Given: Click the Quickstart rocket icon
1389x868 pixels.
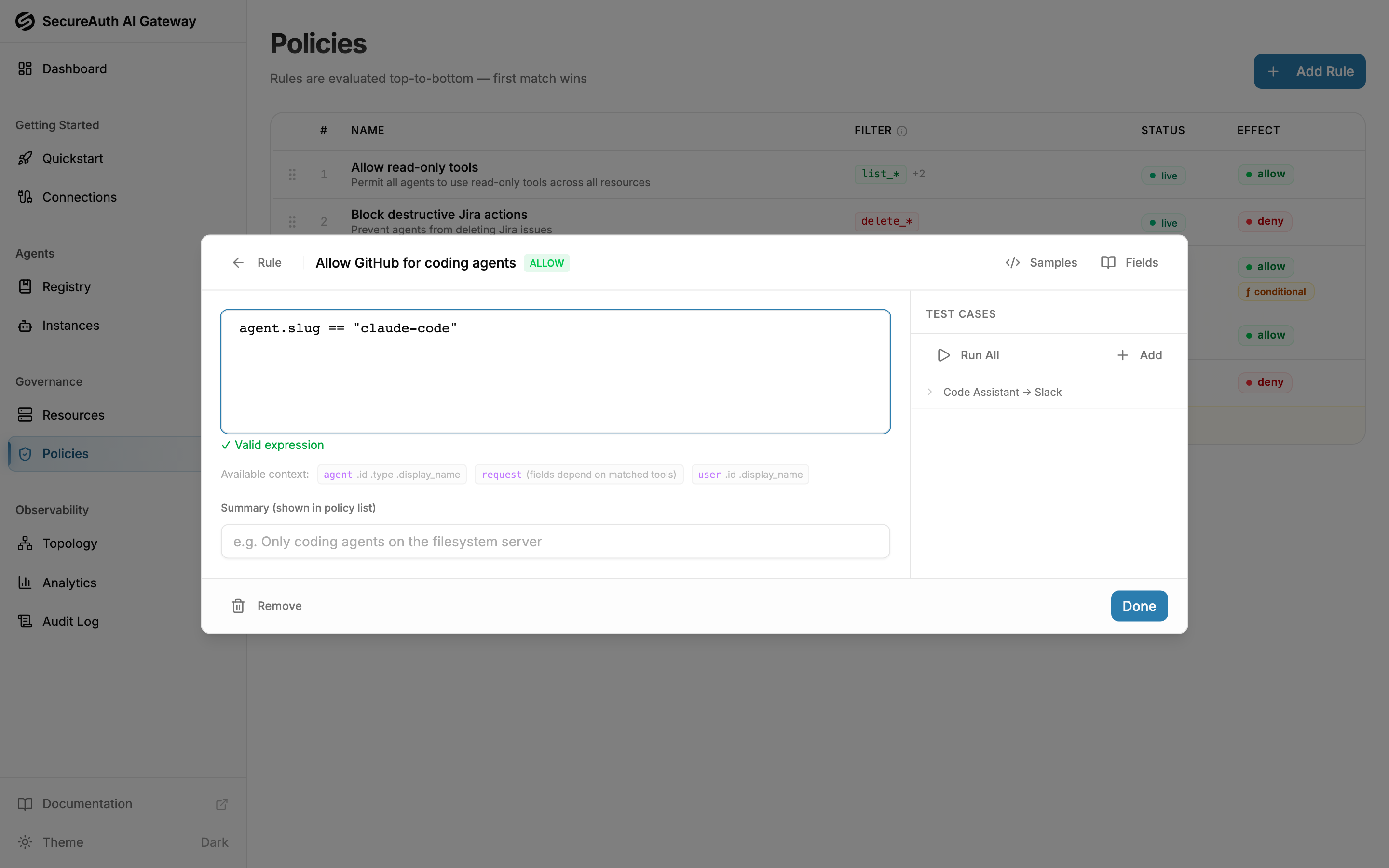Looking at the screenshot, I should click(x=25, y=159).
